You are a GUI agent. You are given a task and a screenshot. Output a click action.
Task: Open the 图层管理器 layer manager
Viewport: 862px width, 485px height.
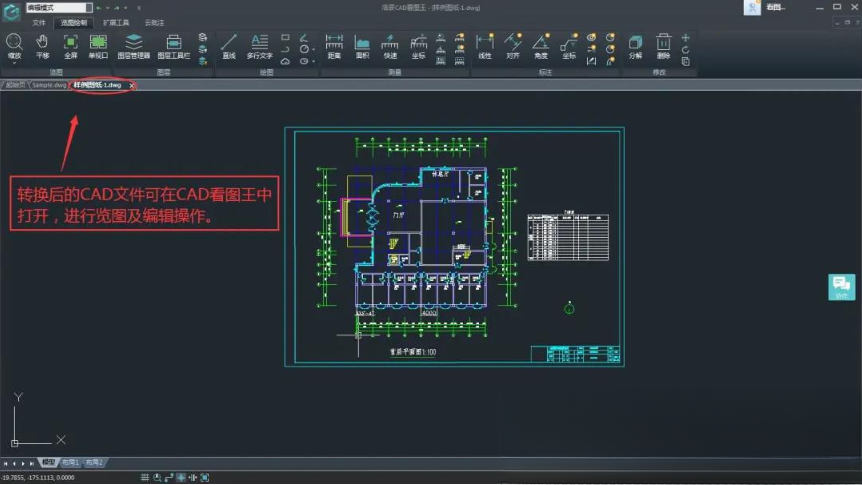pyautogui.click(x=134, y=46)
